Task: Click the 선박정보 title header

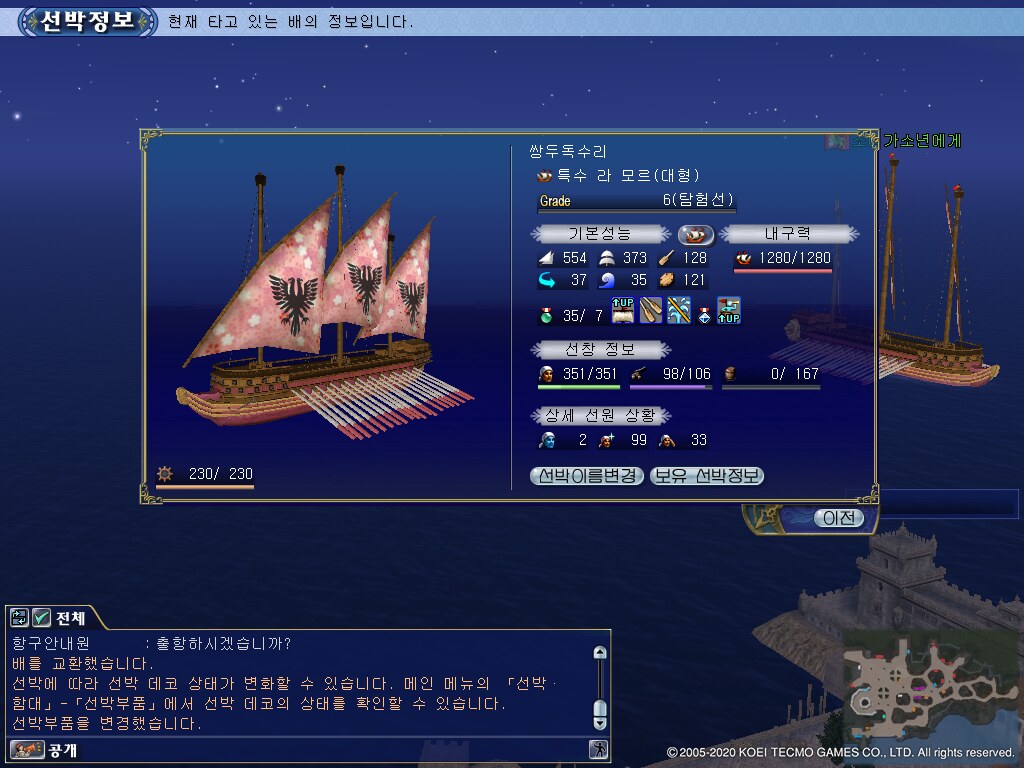Action: 88,21
